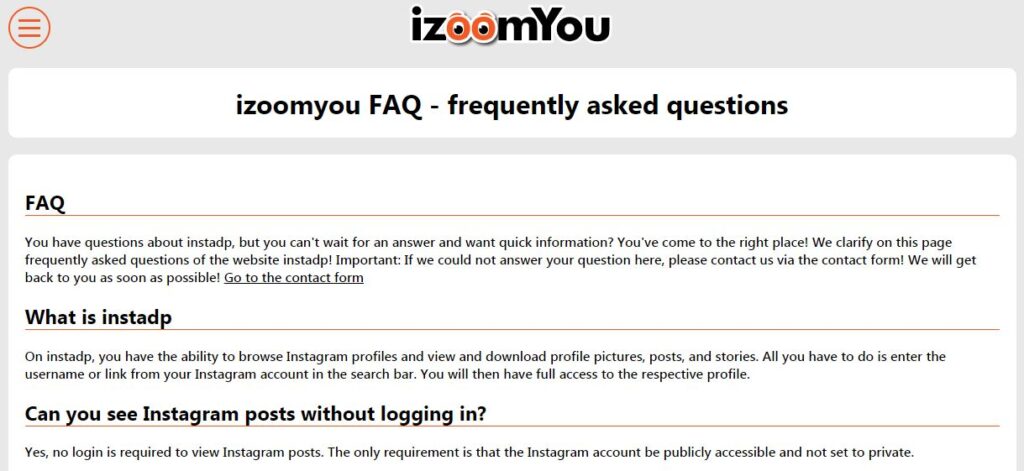The width and height of the screenshot is (1024, 471).
Task: Click the orange line below "What is instadp"
Action: (512, 330)
